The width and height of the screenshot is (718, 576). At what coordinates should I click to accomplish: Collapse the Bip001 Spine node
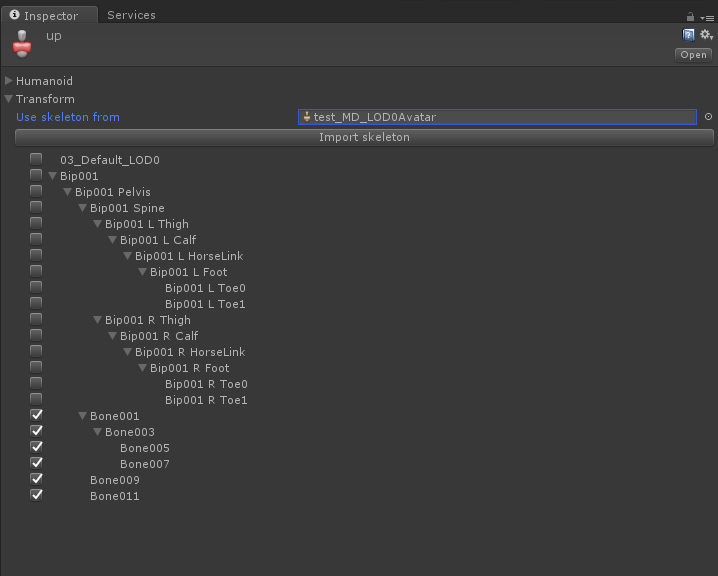click(x=82, y=208)
